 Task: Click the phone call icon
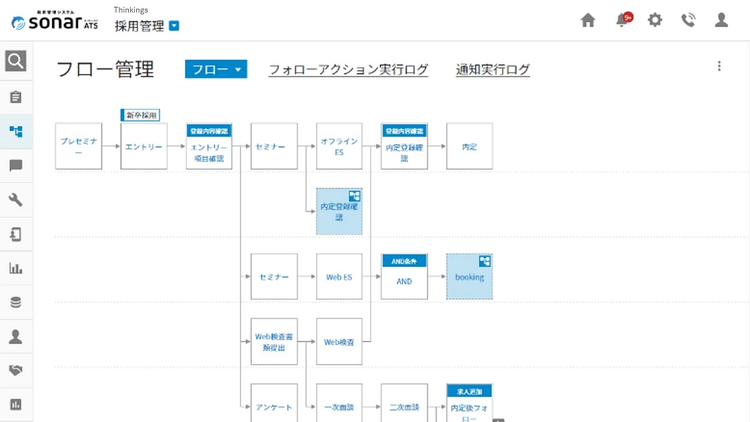click(x=688, y=20)
